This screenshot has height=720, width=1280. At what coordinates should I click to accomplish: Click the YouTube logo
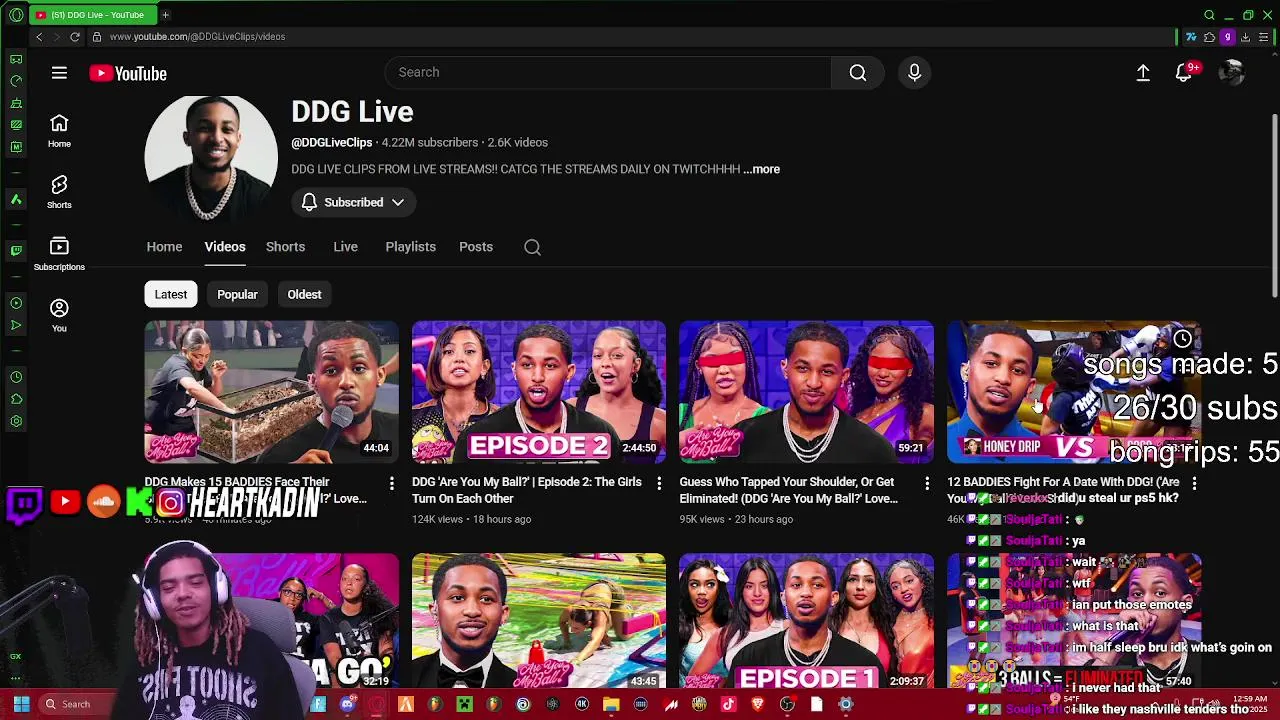[128, 73]
